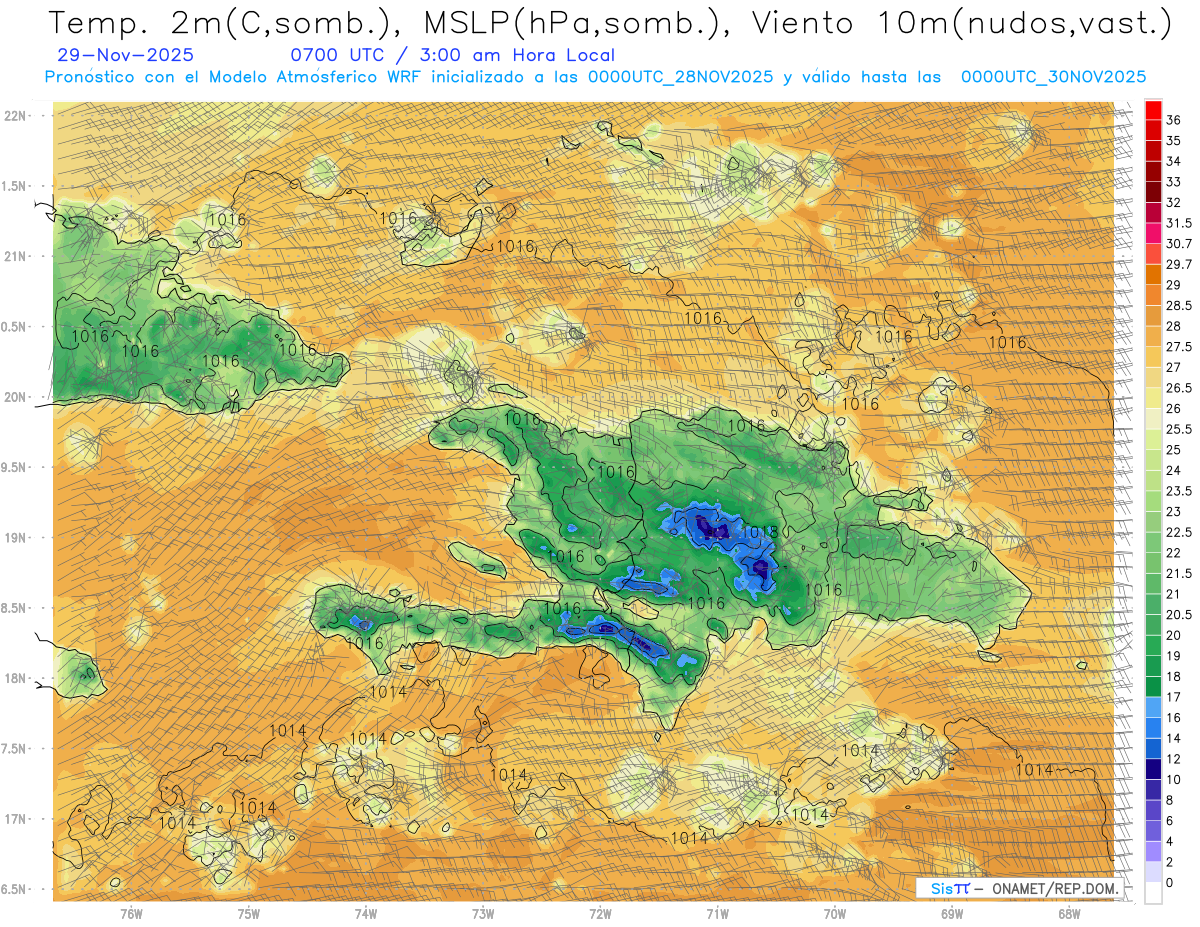
Task: Click the 70W longitude axis label
Action: (x=834, y=914)
